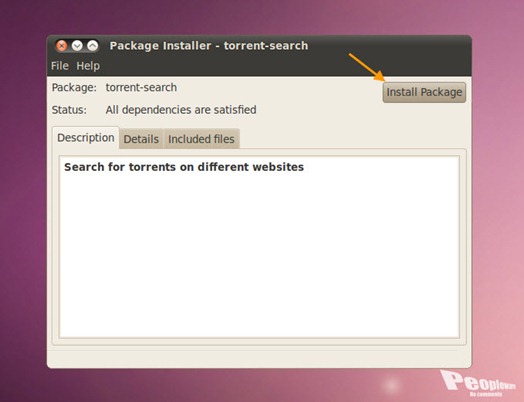
Task: Click the 'Status:' label
Action: coord(69,110)
